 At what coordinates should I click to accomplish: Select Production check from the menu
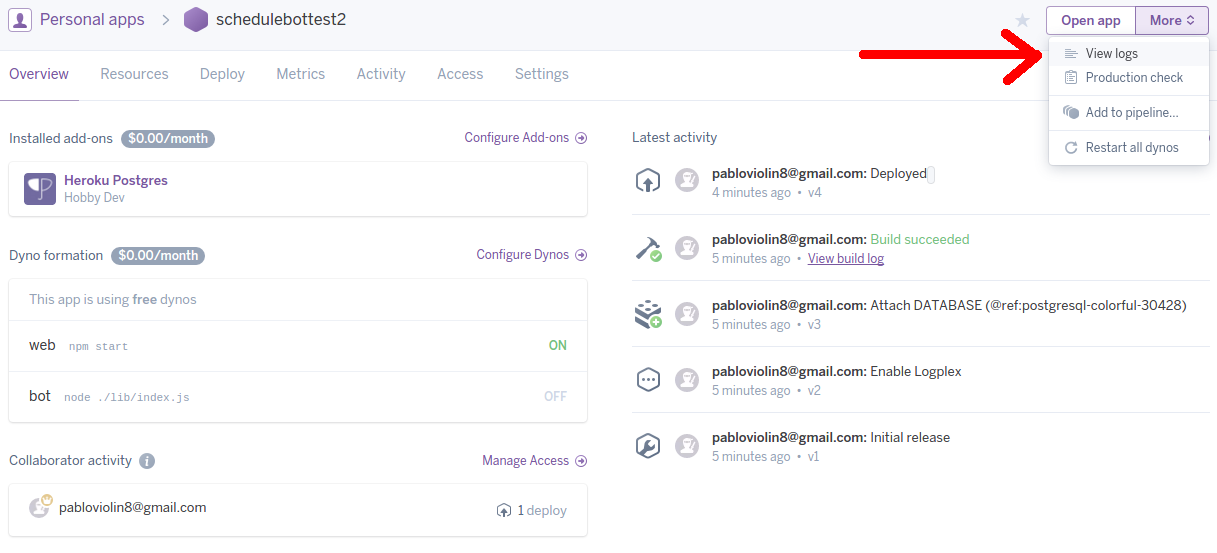point(1129,77)
